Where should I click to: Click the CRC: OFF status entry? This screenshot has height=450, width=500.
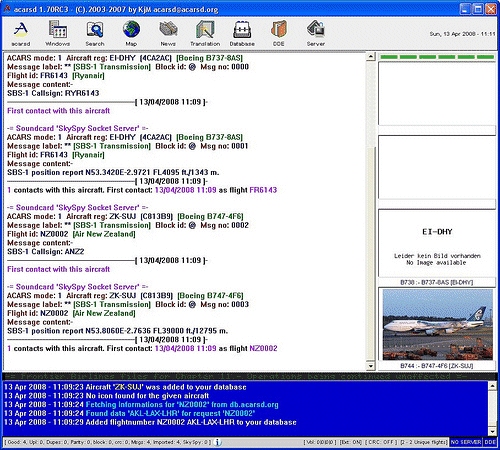(x=381, y=442)
